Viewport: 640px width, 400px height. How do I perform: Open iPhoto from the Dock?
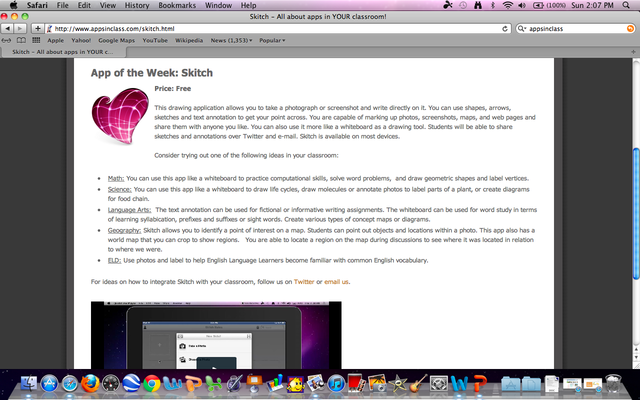point(377,384)
